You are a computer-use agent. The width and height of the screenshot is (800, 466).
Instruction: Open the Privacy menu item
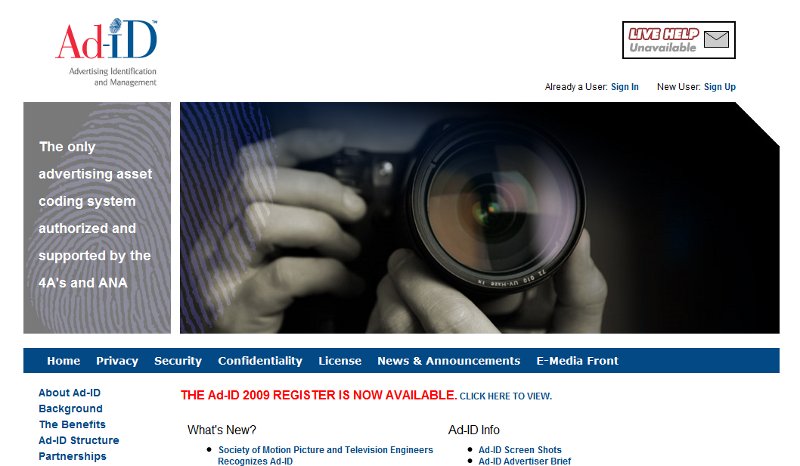117,361
